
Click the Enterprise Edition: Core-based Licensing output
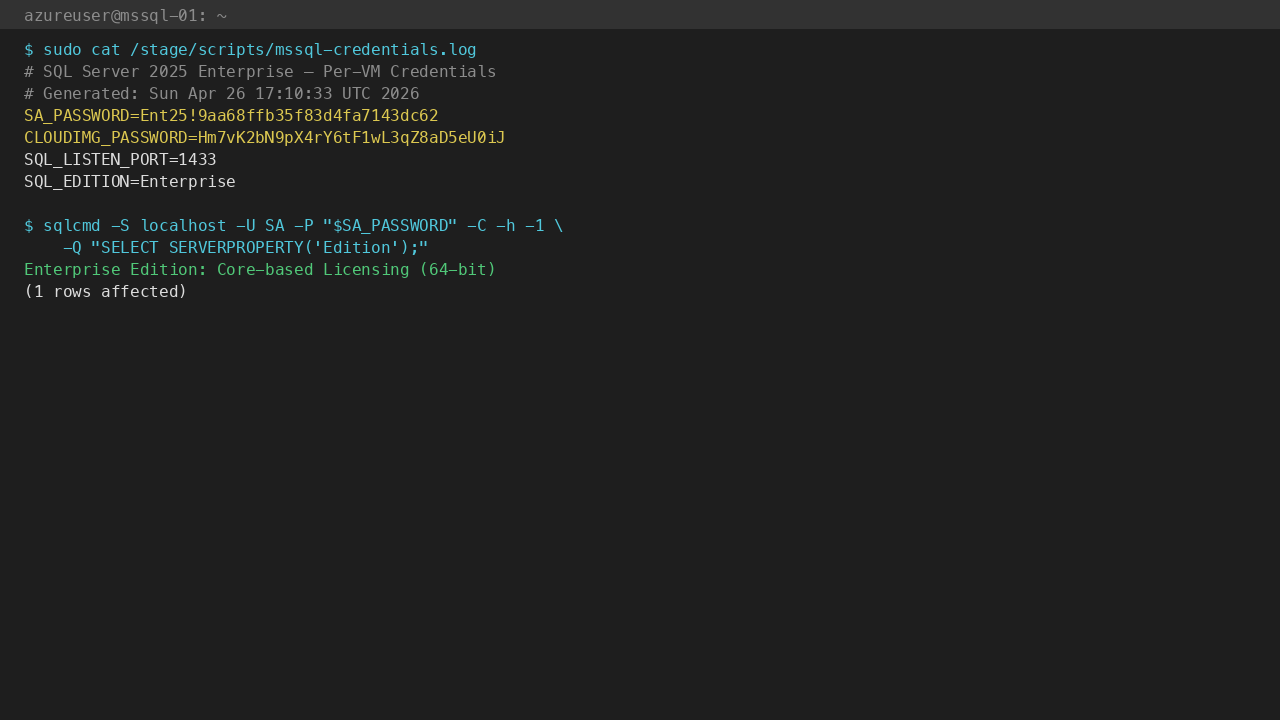[260, 270]
